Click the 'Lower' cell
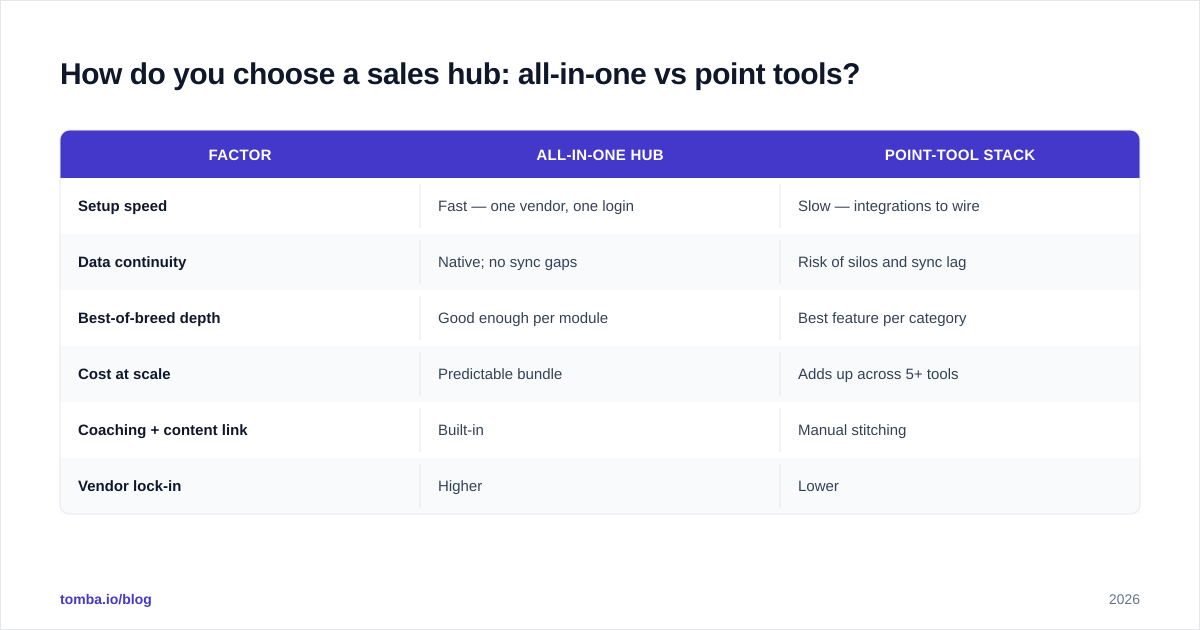Viewport: 1200px width, 630px height. pyautogui.click(x=818, y=486)
